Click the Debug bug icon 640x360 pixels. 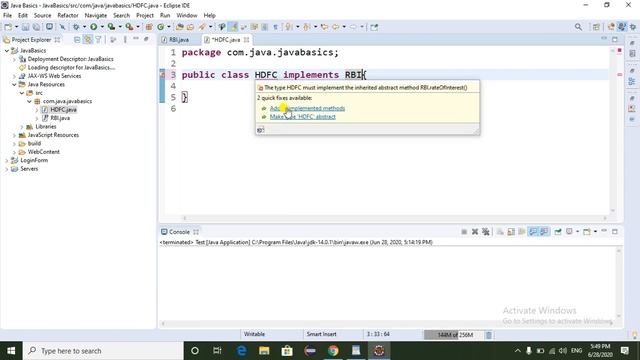tap(76, 27)
